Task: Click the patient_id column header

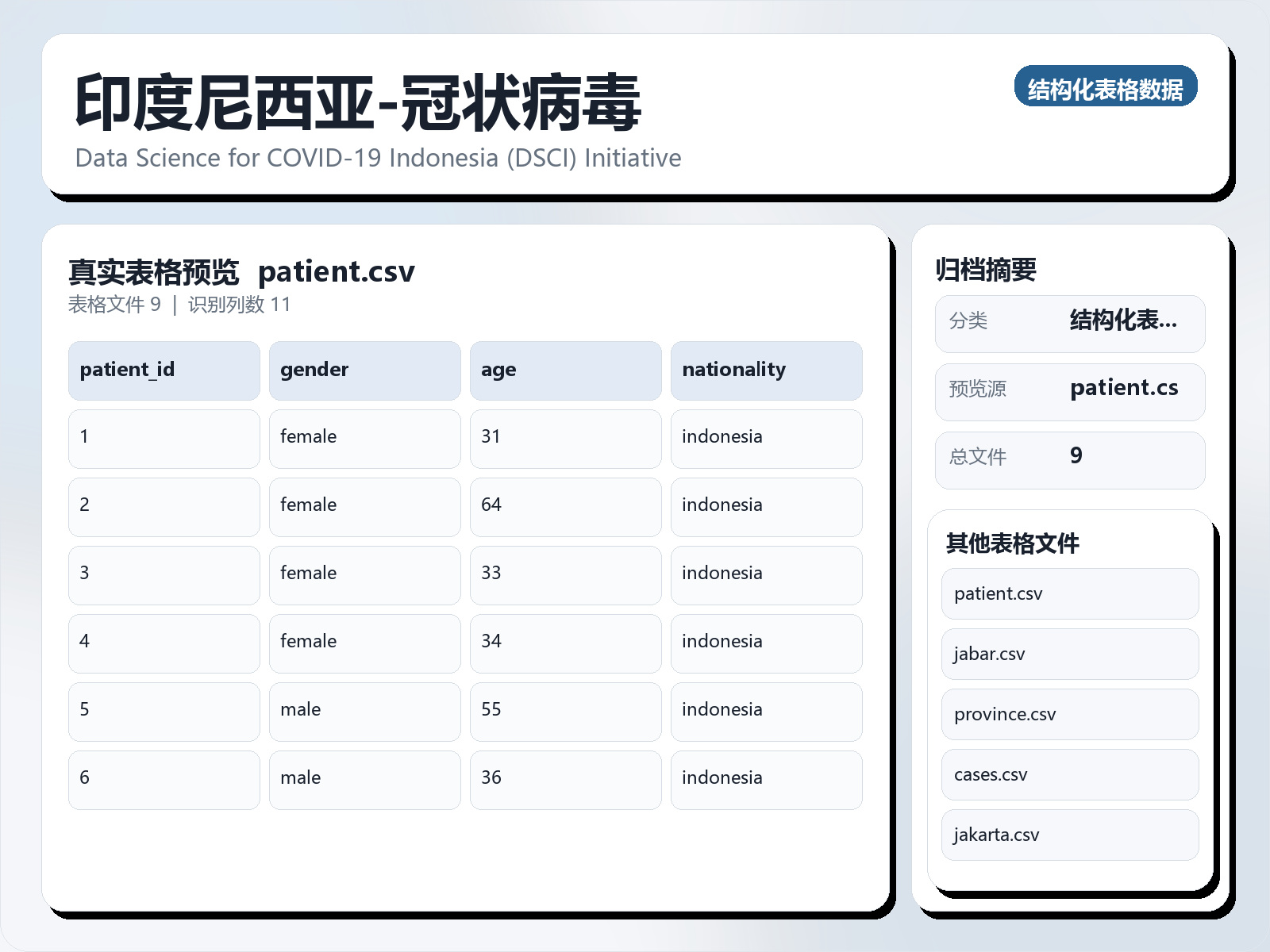Action: (164, 370)
